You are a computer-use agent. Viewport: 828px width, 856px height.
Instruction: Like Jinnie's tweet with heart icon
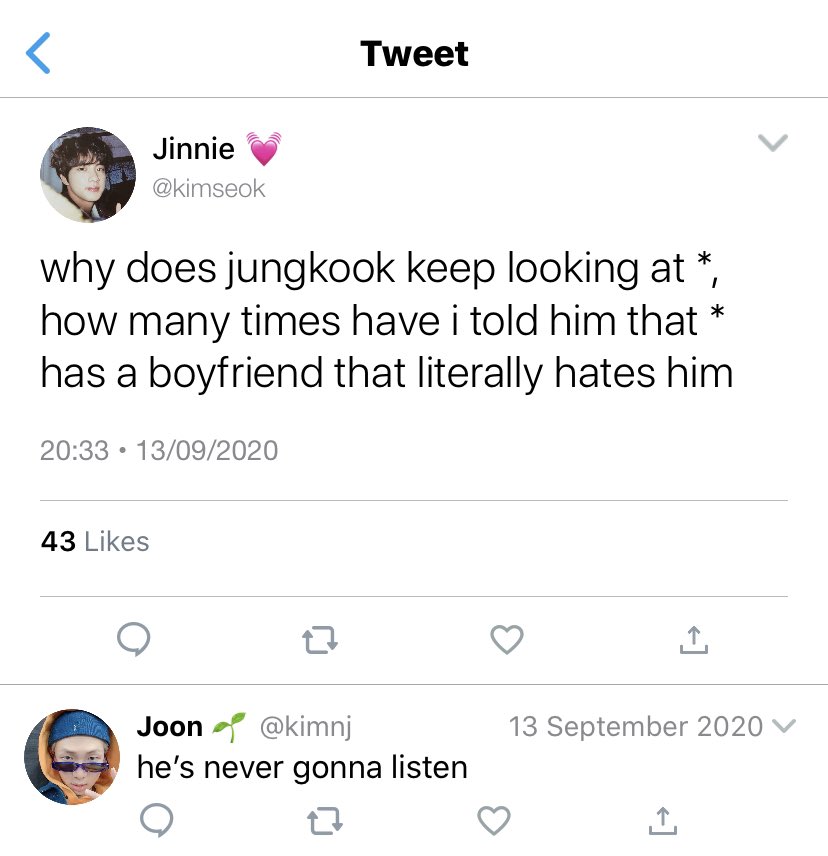point(507,639)
